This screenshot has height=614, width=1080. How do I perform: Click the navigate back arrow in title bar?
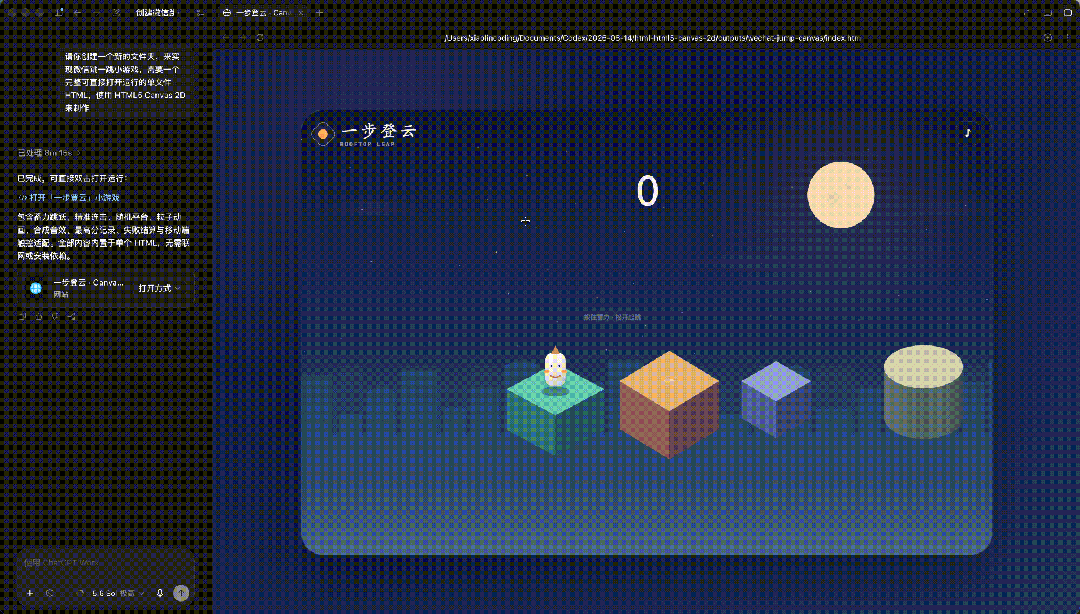(77, 13)
